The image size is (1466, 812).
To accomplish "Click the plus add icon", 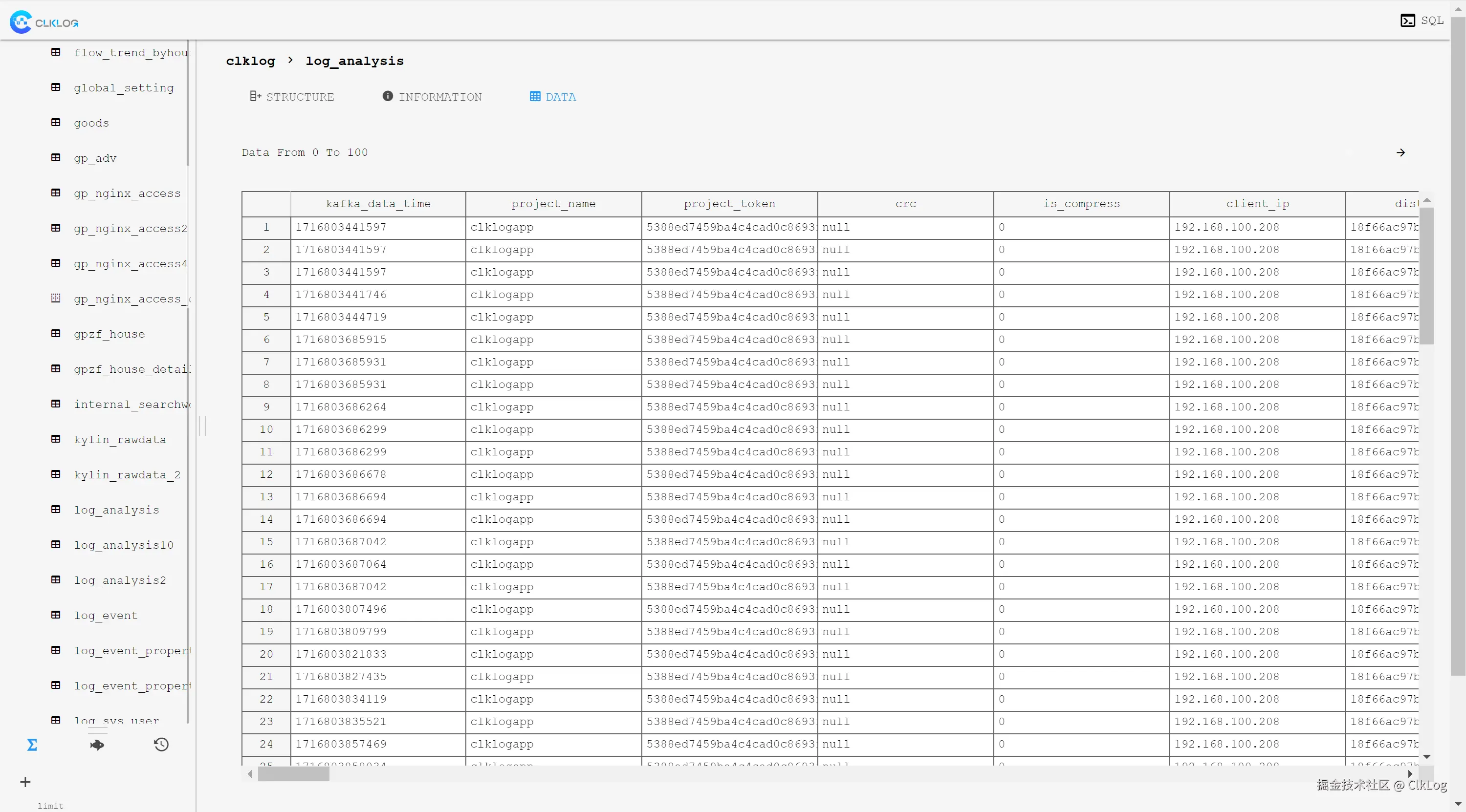I will 25,782.
